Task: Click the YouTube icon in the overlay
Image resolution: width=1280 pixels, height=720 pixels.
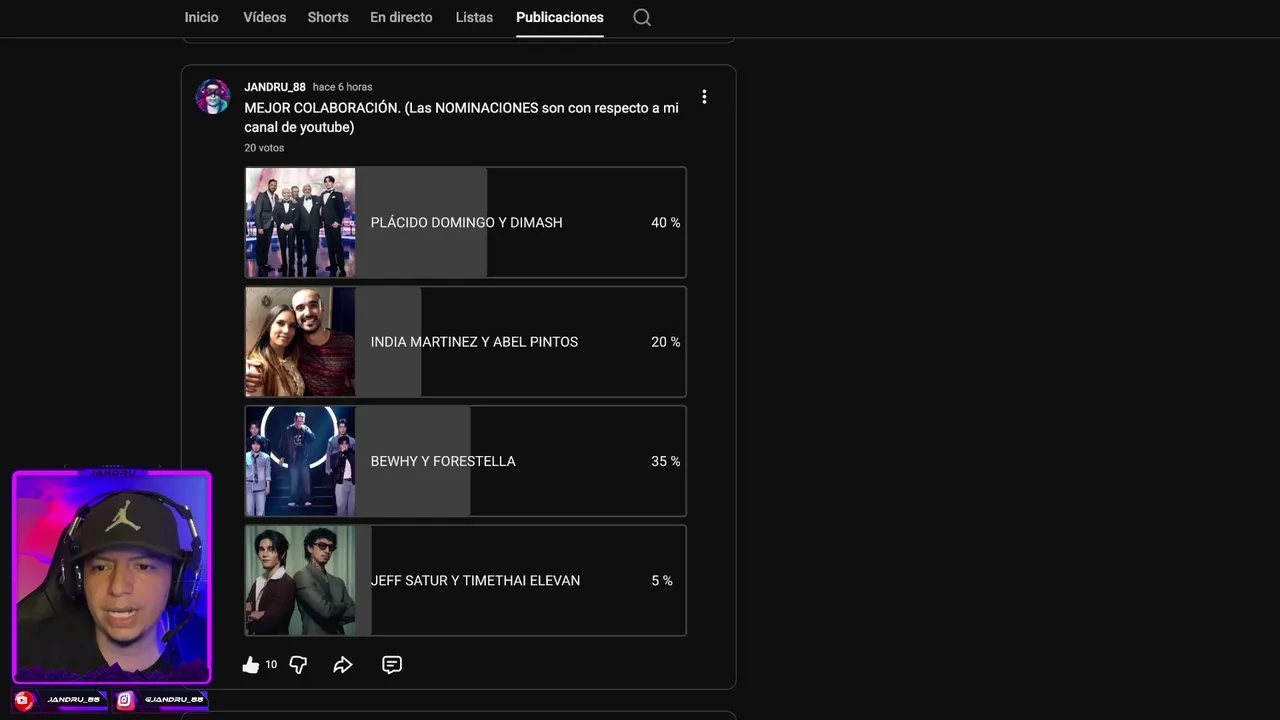Action: (x=24, y=700)
